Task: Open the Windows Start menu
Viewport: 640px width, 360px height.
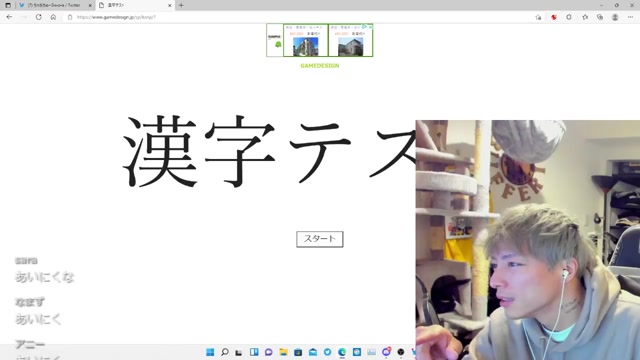Action: 210,352
